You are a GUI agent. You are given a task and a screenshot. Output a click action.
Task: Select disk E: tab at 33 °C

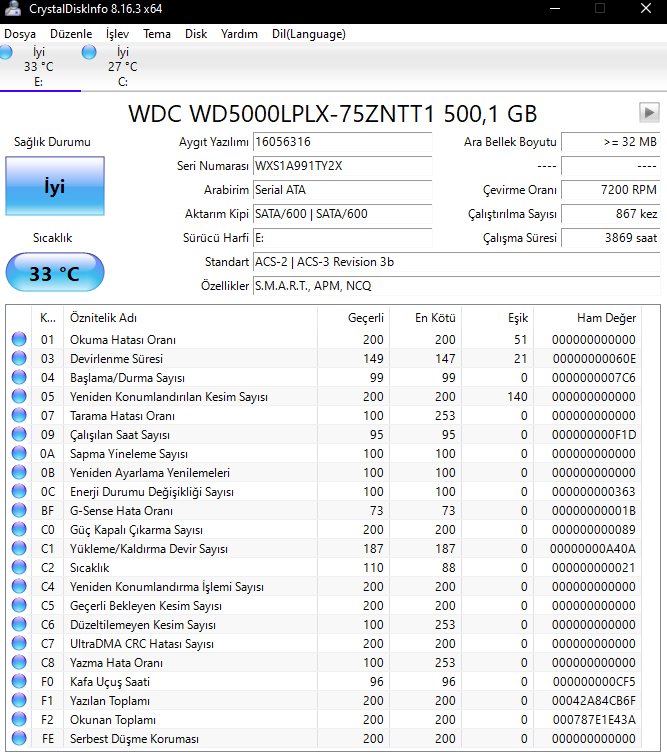pos(40,66)
